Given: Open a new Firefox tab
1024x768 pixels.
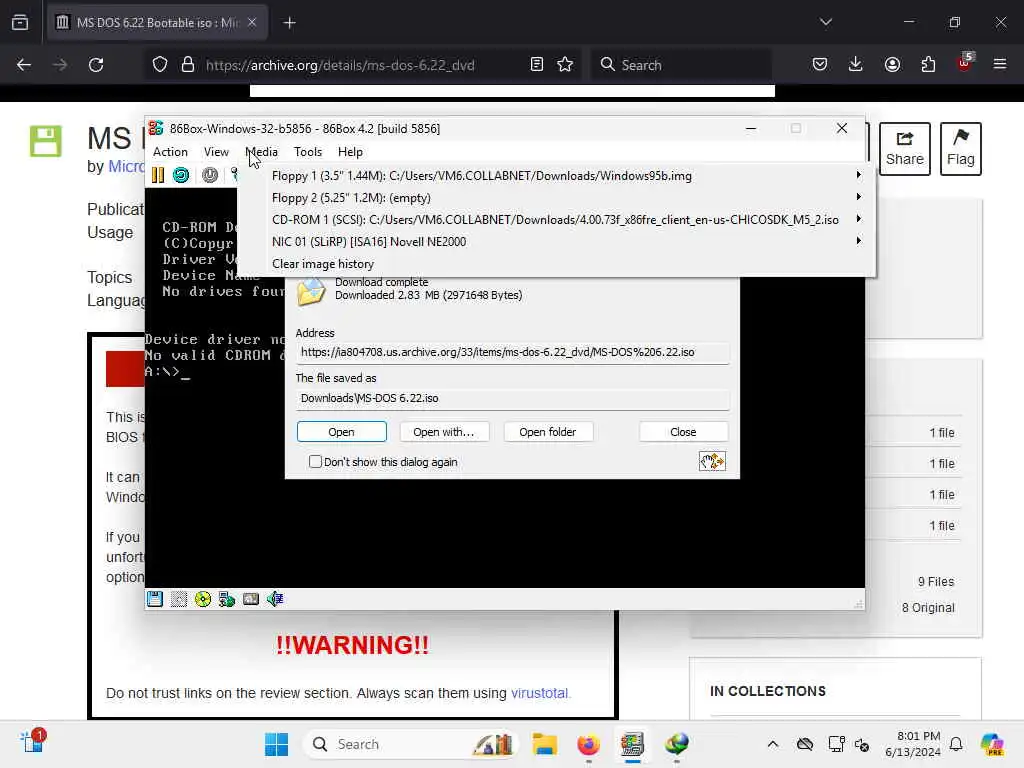Looking at the screenshot, I should 289,23.
